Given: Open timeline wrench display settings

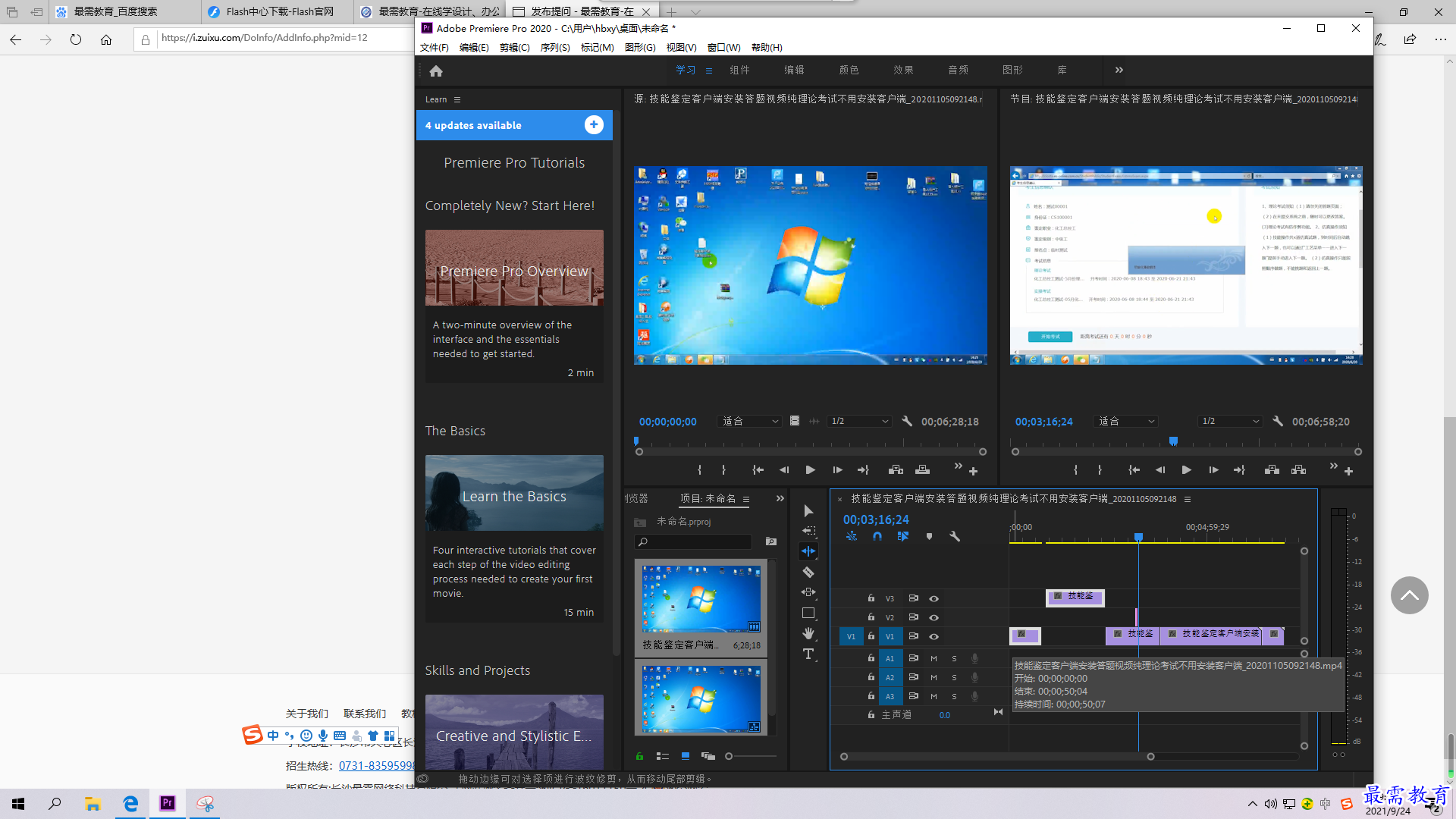Looking at the screenshot, I should tap(955, 536).
